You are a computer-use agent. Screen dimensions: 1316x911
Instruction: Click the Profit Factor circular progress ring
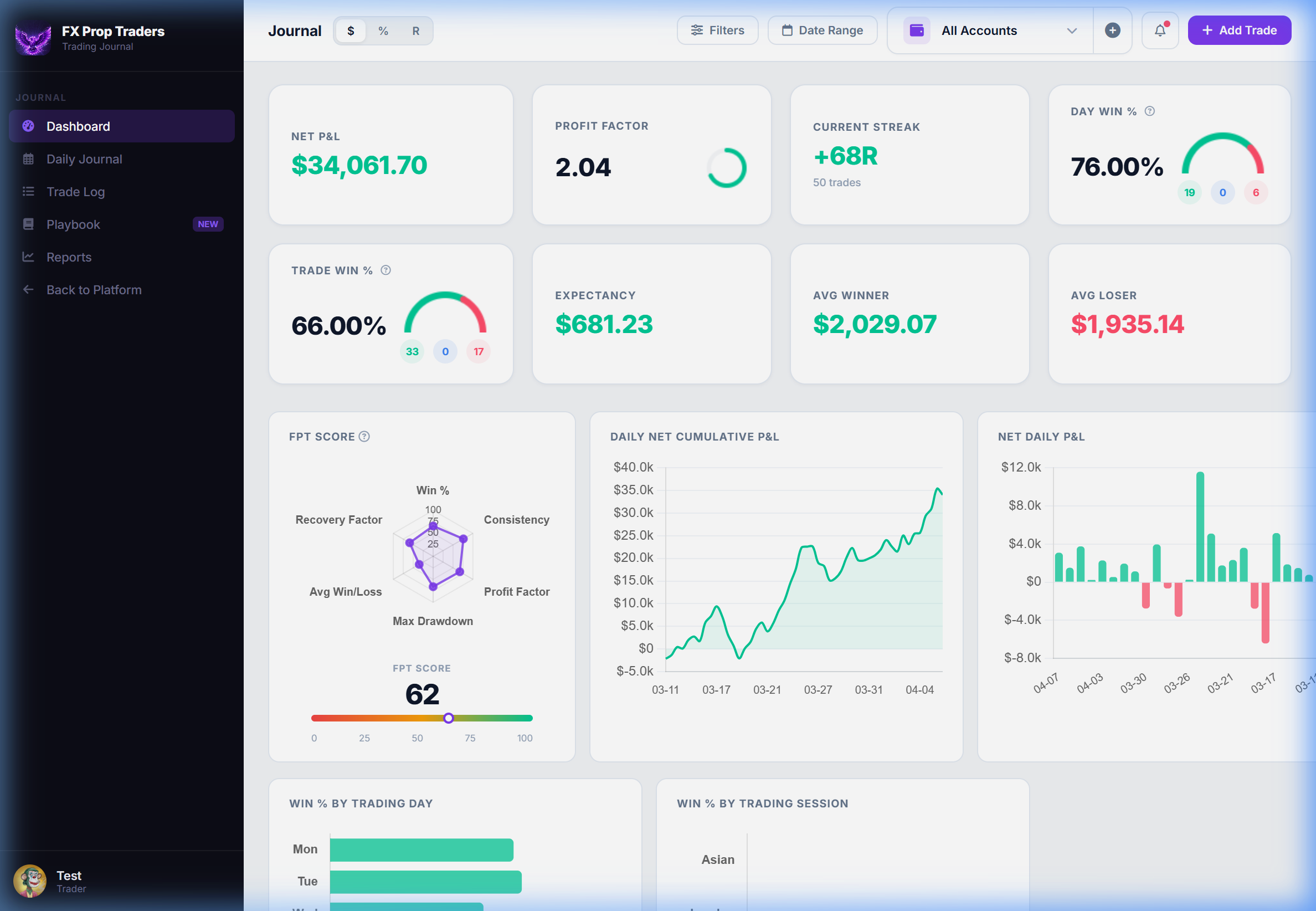coord(726,168)
